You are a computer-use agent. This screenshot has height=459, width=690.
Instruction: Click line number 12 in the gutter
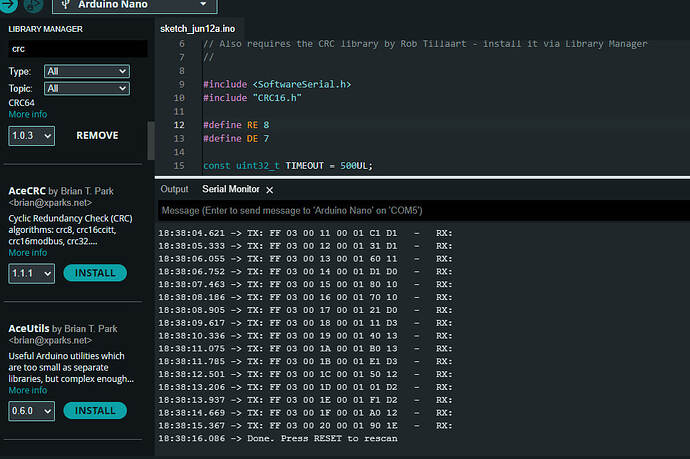[179, 125]
